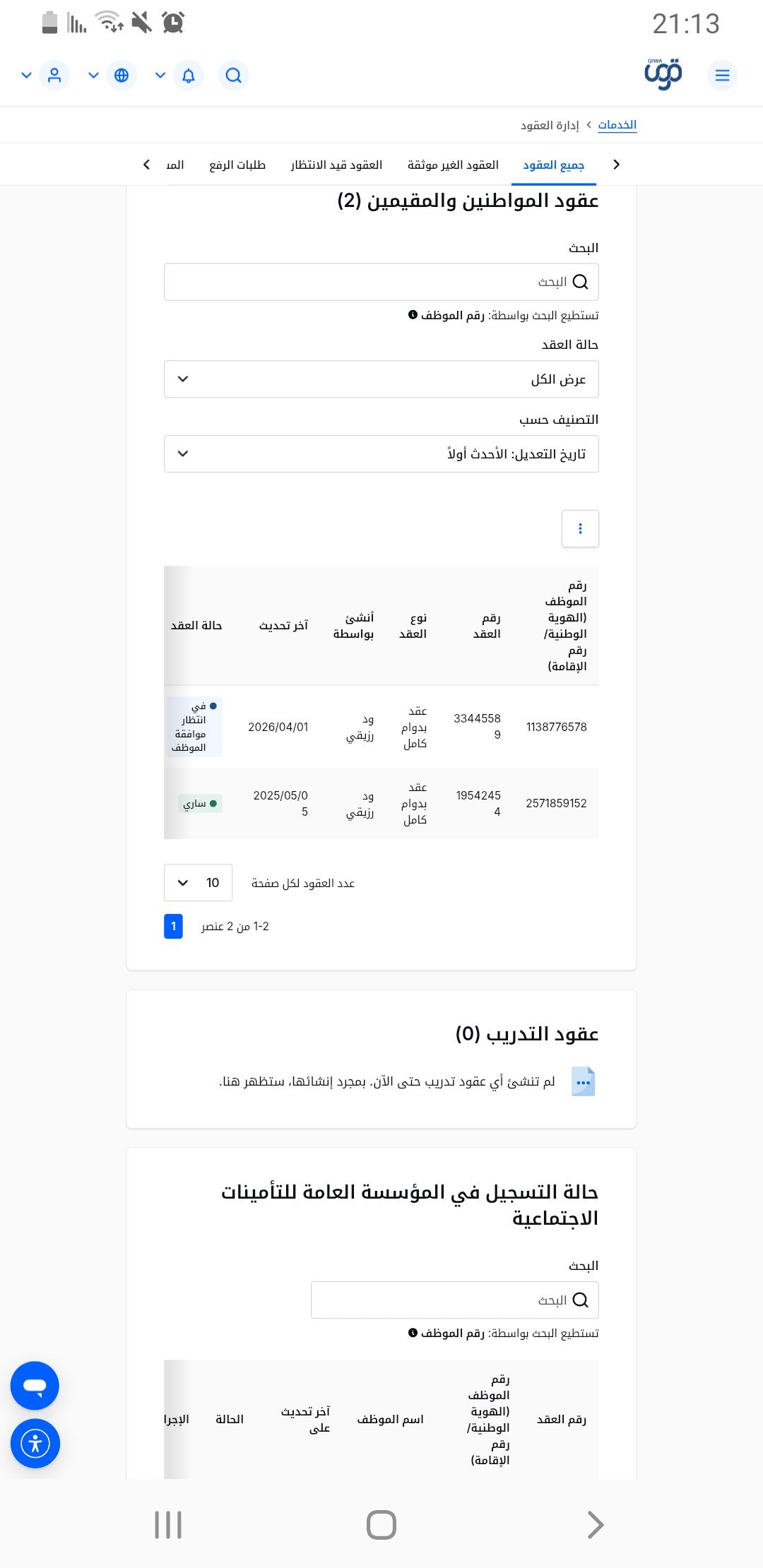Click the contracts search input field
The image size is (763, 1568).
(x=381, y=281)
